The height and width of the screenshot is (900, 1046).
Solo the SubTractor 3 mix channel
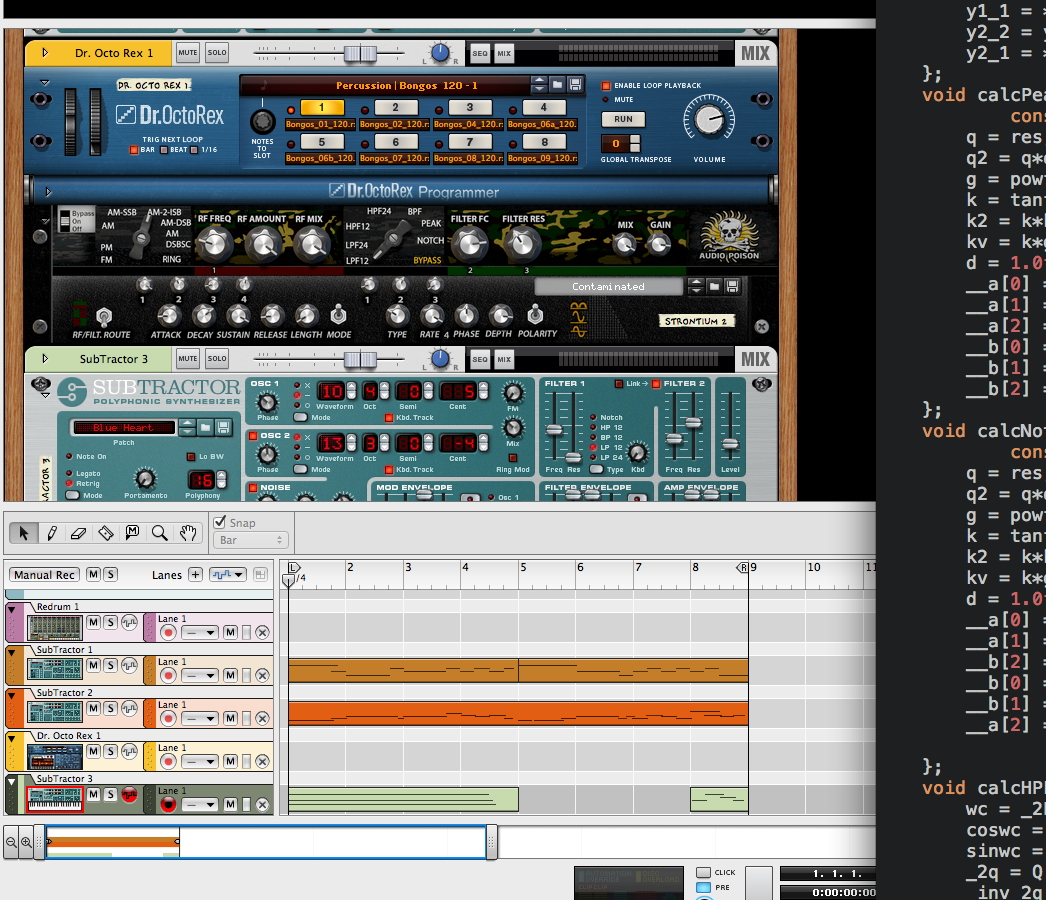[217, 358]
